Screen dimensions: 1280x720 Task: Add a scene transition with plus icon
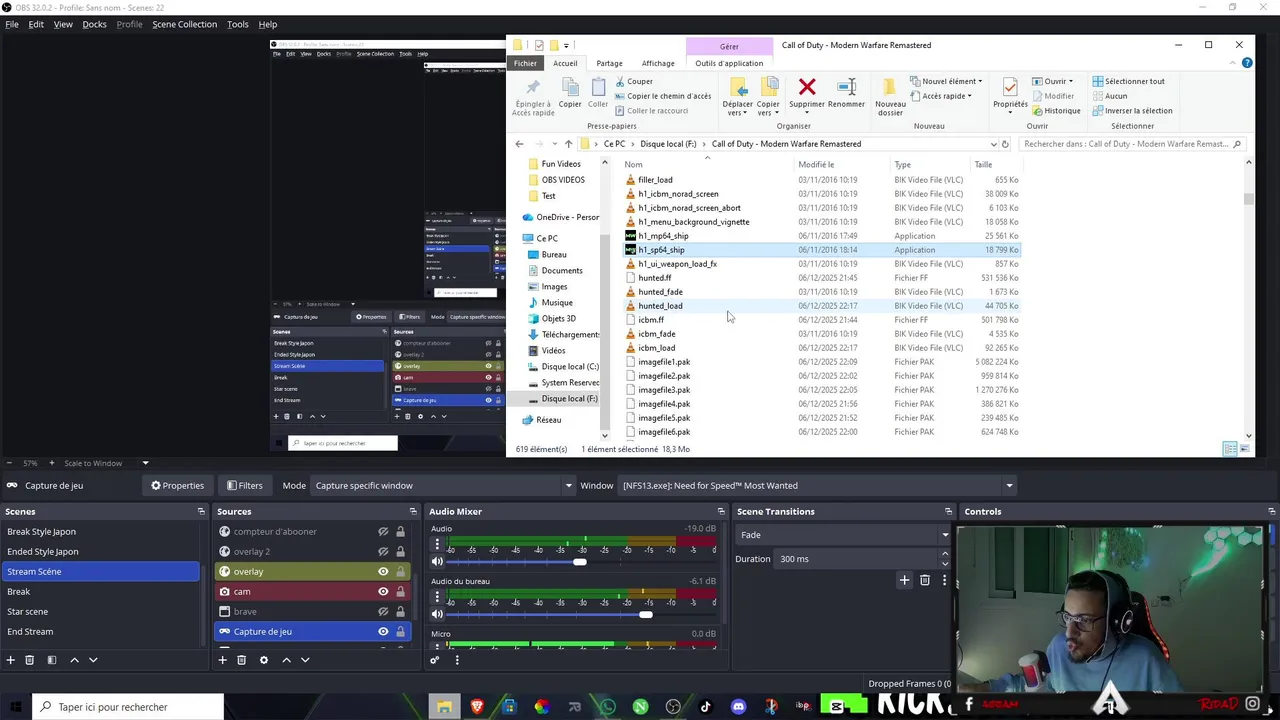click(x=904, y=580)
